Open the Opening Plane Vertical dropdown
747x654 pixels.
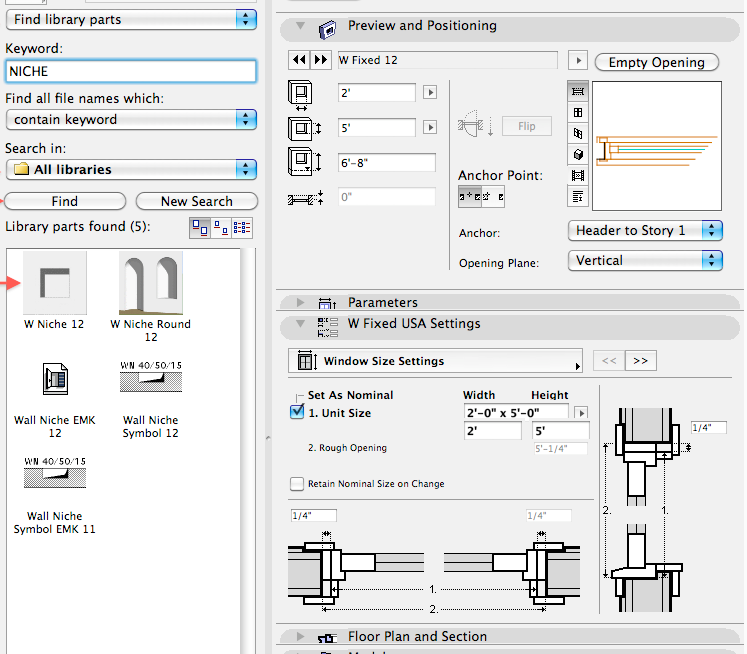click(x=644, y=261)
